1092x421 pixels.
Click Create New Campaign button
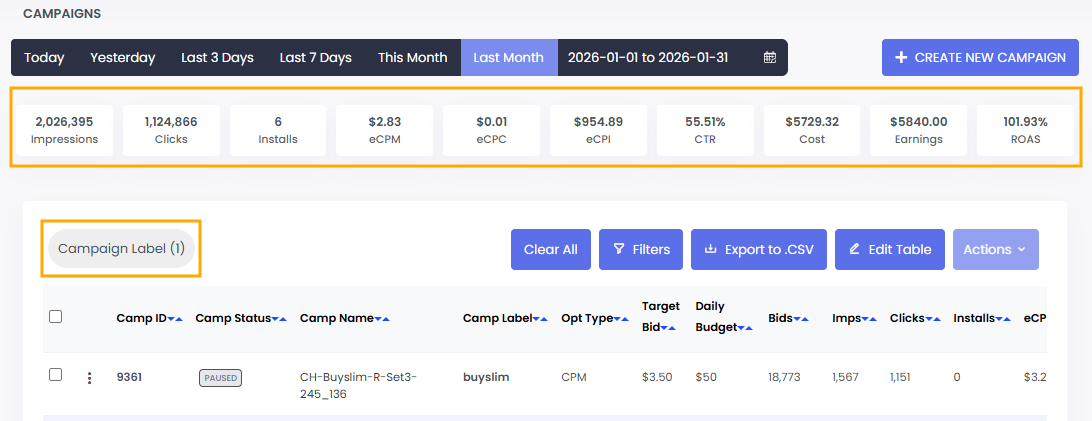click(980, 58)
